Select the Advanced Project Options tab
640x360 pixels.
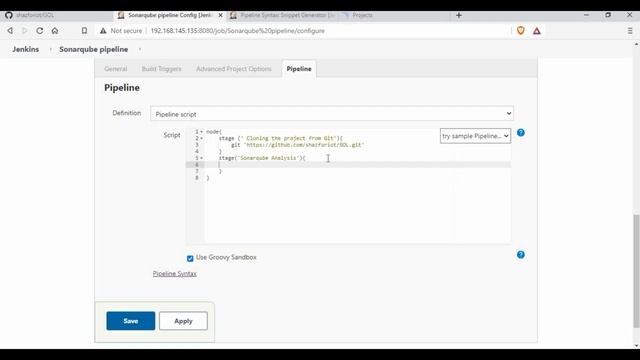(233, 69)
